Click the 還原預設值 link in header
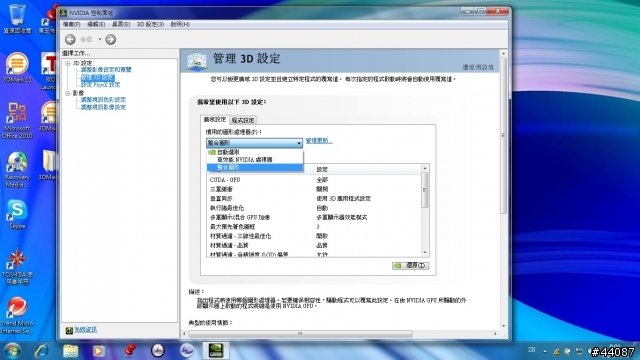The width and height of the screenshot is (640, 360). (x=478, y=67)
